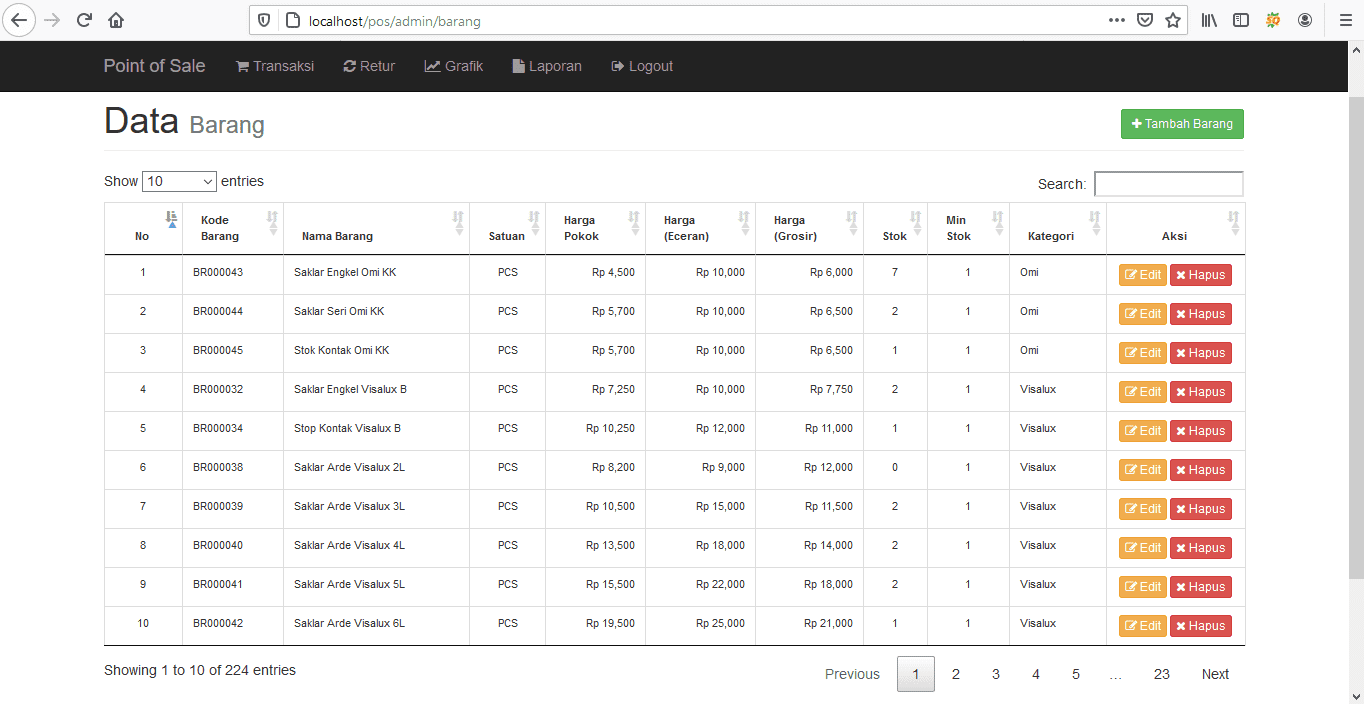Edit Saklar Engkel Omi KK row
The width and height of the screenshot is (1364, 704).
tap(1143, 275)
